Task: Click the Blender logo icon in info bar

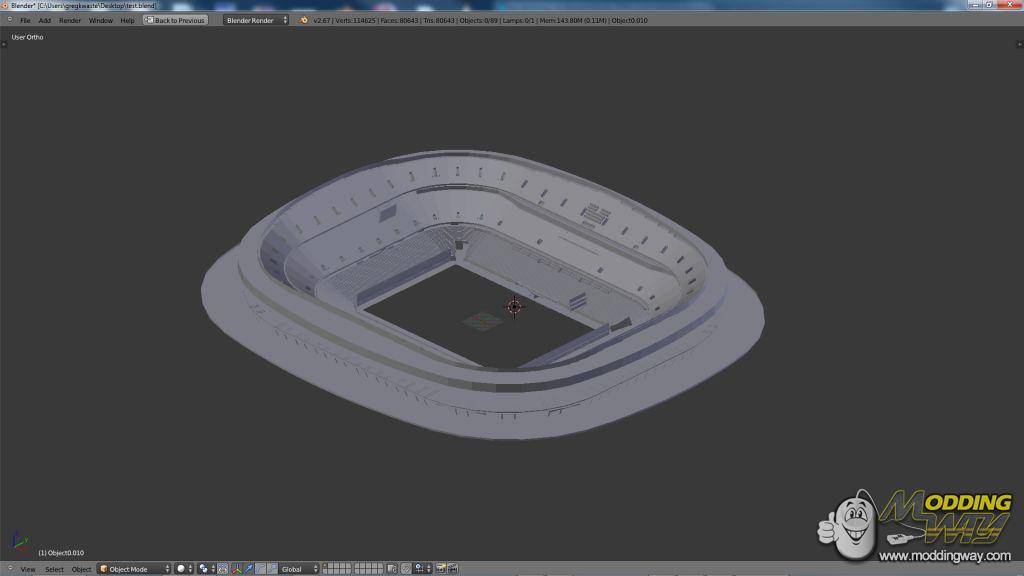Action: pos(304,20)
